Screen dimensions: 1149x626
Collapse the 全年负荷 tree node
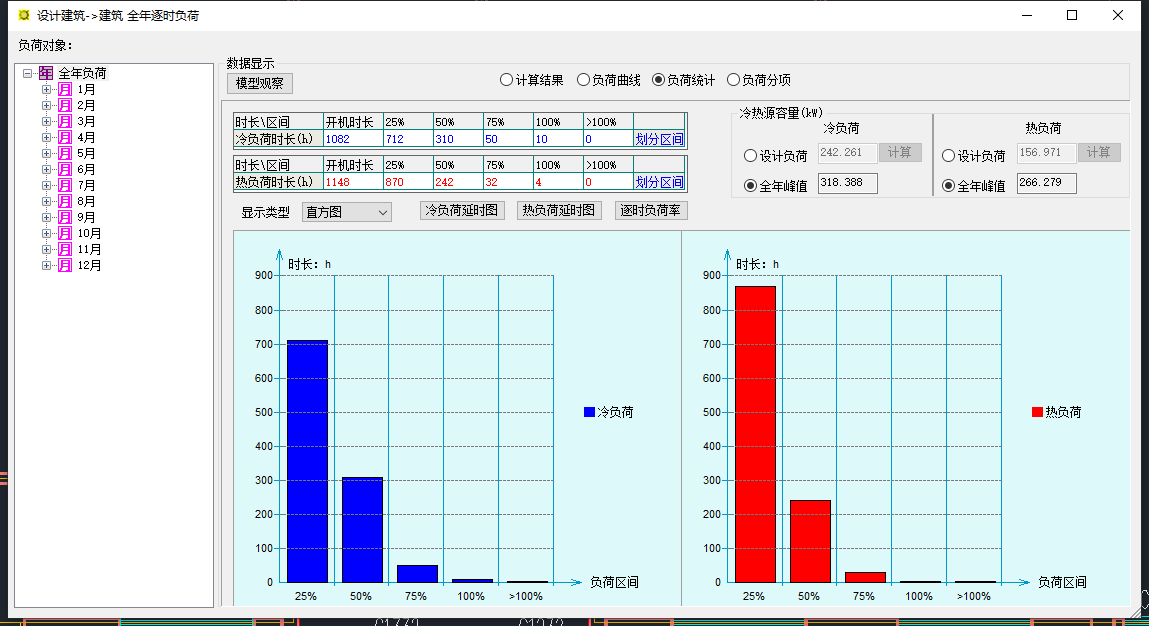coord(28,73)
